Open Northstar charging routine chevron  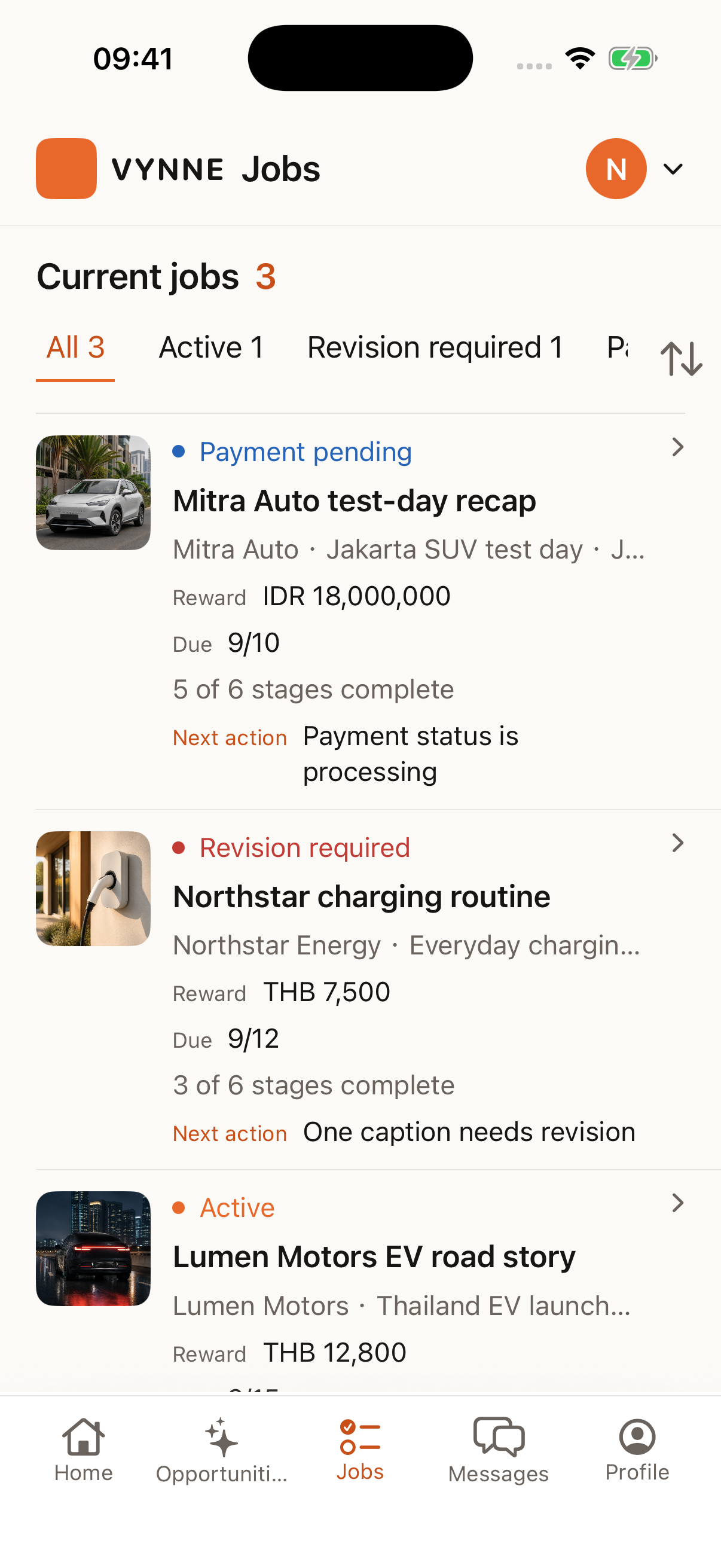coord(677,843)
